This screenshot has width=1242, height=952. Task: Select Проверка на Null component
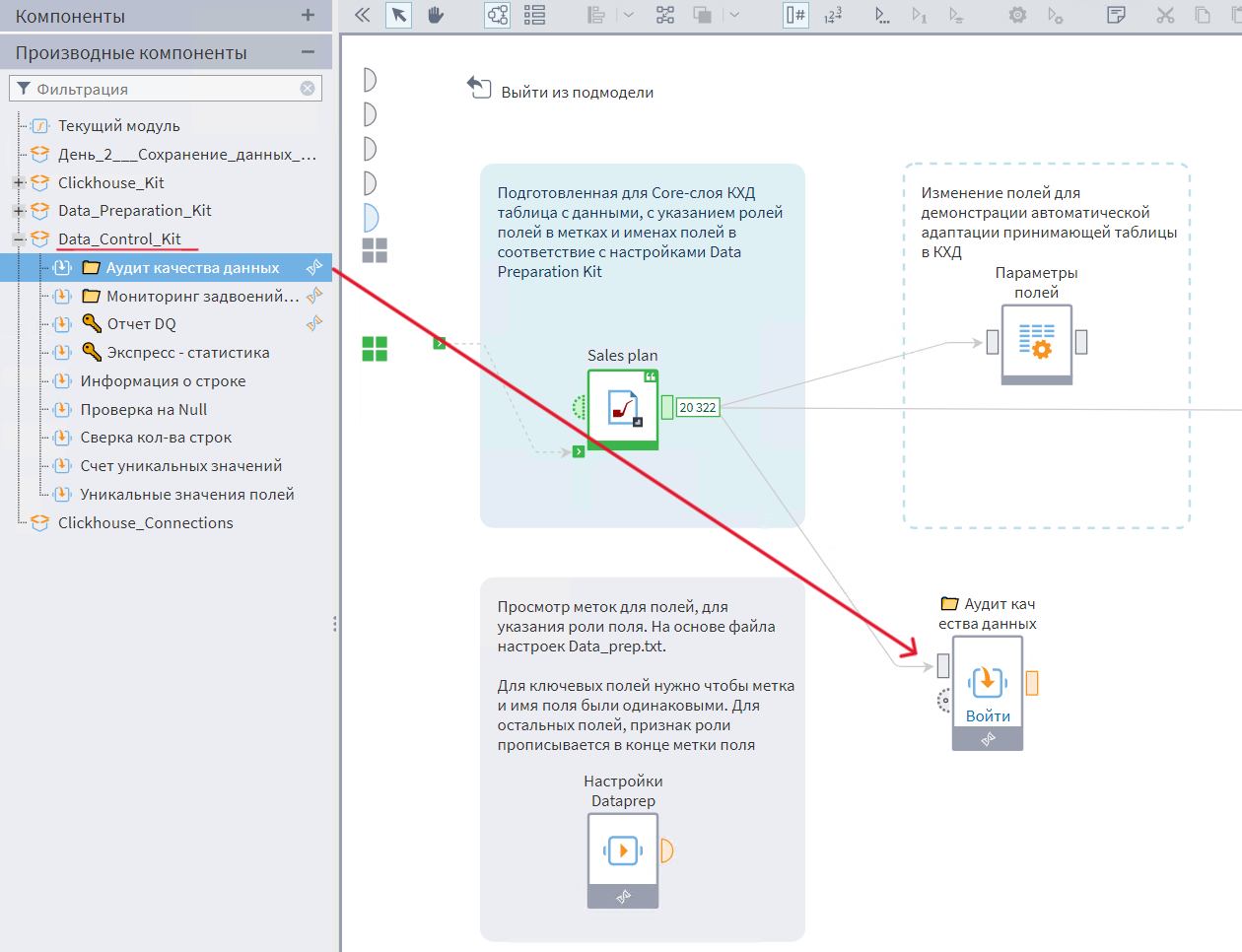143,409
